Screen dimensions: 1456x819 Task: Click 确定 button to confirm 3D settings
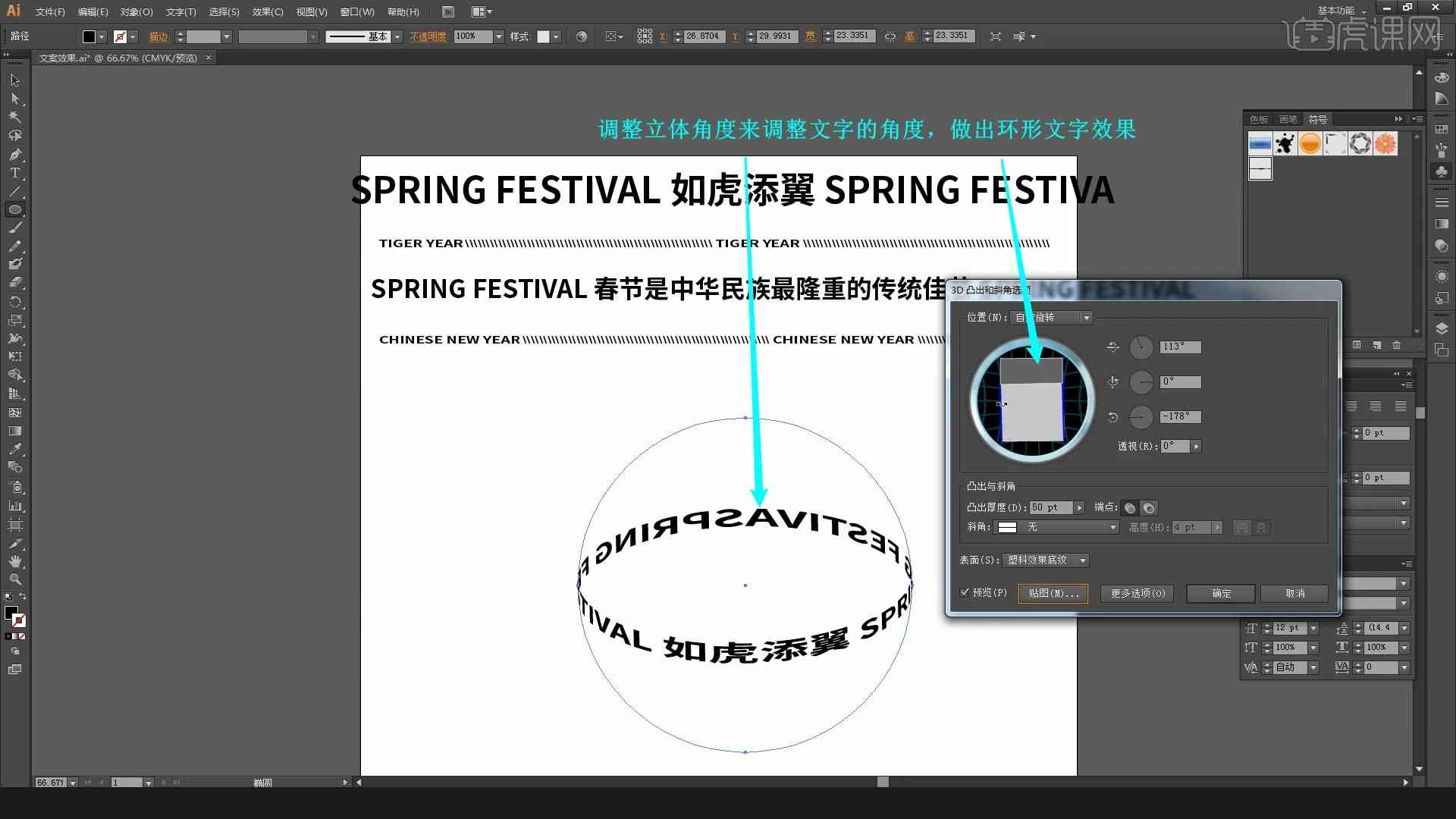[x=1221, y=592]
